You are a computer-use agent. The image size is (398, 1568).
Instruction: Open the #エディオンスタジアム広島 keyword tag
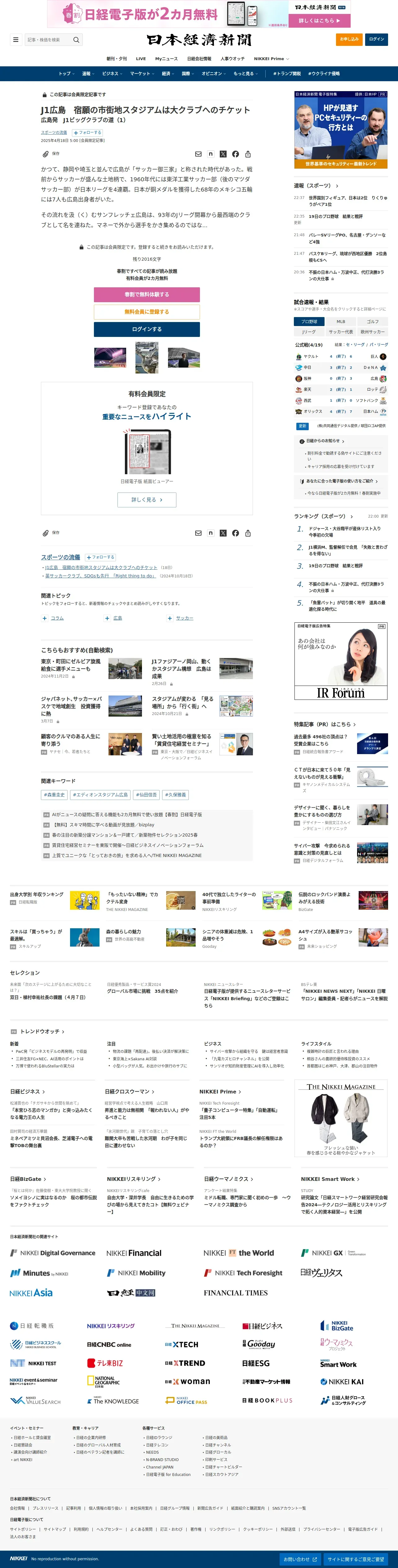coord(100,794)
